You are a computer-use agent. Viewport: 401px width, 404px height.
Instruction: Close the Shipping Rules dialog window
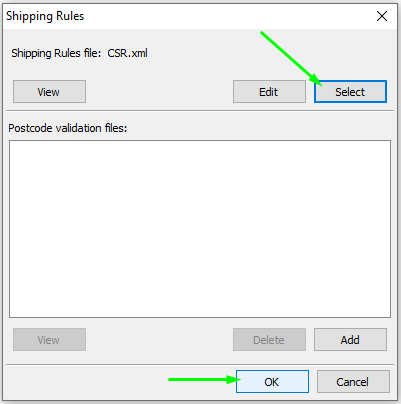(x=382, y=16)
